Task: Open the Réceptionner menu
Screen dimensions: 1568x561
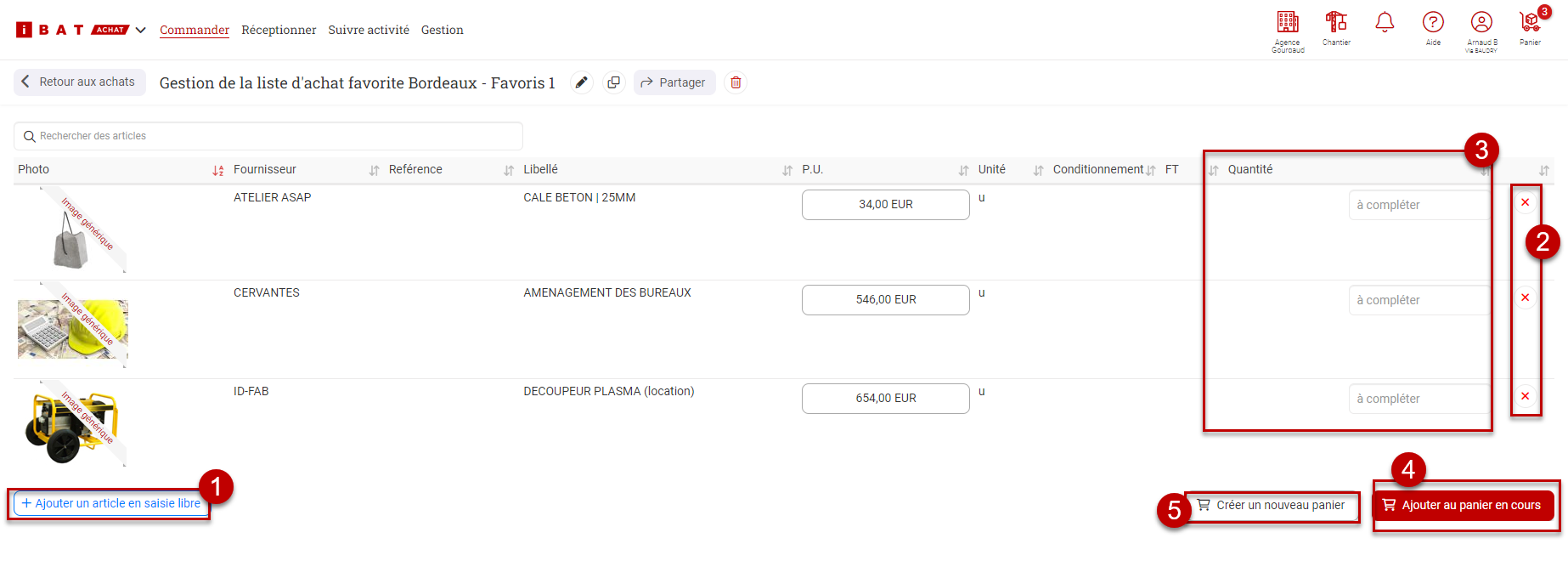Action: pyautogui.click(x=279, y=30)
